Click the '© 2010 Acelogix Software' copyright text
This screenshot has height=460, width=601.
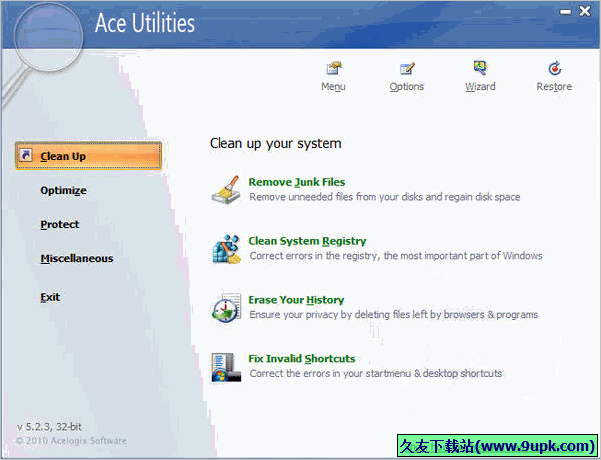coord(72,441)
